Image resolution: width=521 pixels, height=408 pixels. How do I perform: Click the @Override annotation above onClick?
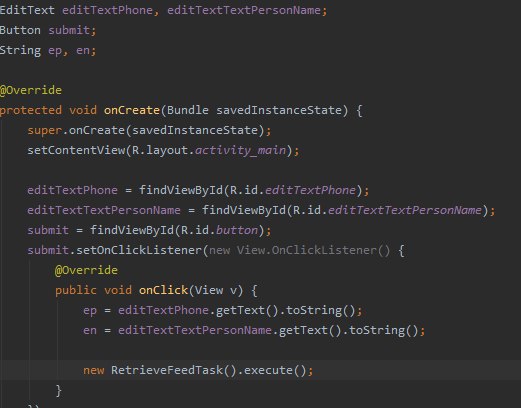[86, 270]
